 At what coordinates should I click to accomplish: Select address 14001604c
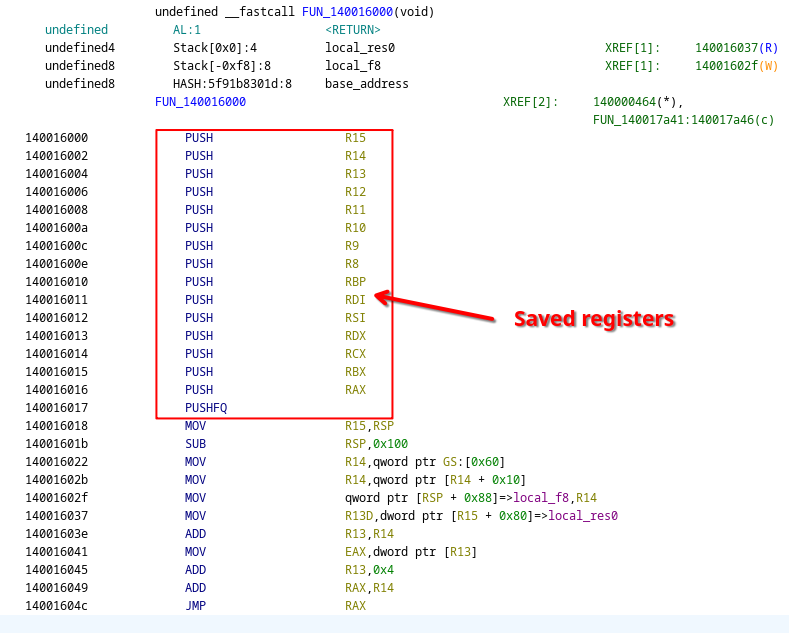[x=57, y=606]
